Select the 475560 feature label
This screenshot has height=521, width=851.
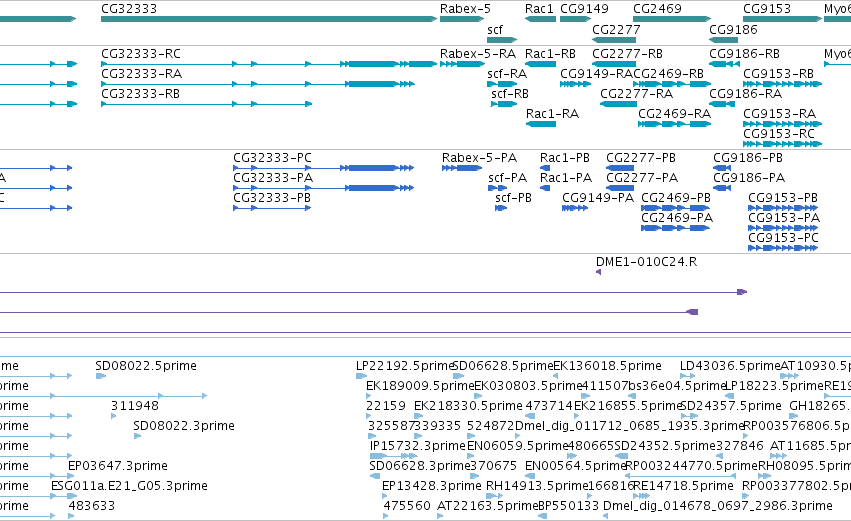(x=407, y=506)
